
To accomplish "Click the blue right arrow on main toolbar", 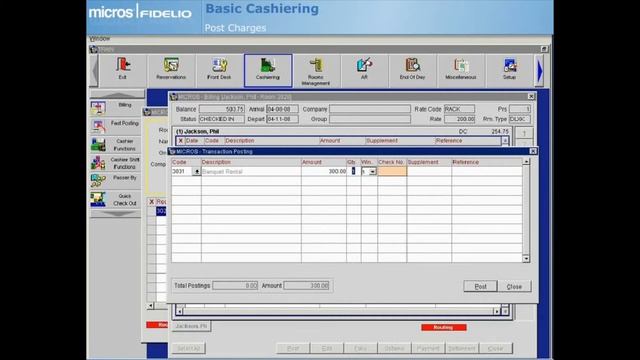I will point(540,71).
